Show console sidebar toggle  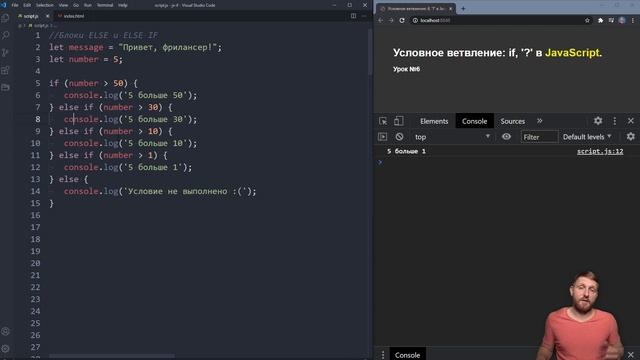pyautogui.click(x=382, y=137)
